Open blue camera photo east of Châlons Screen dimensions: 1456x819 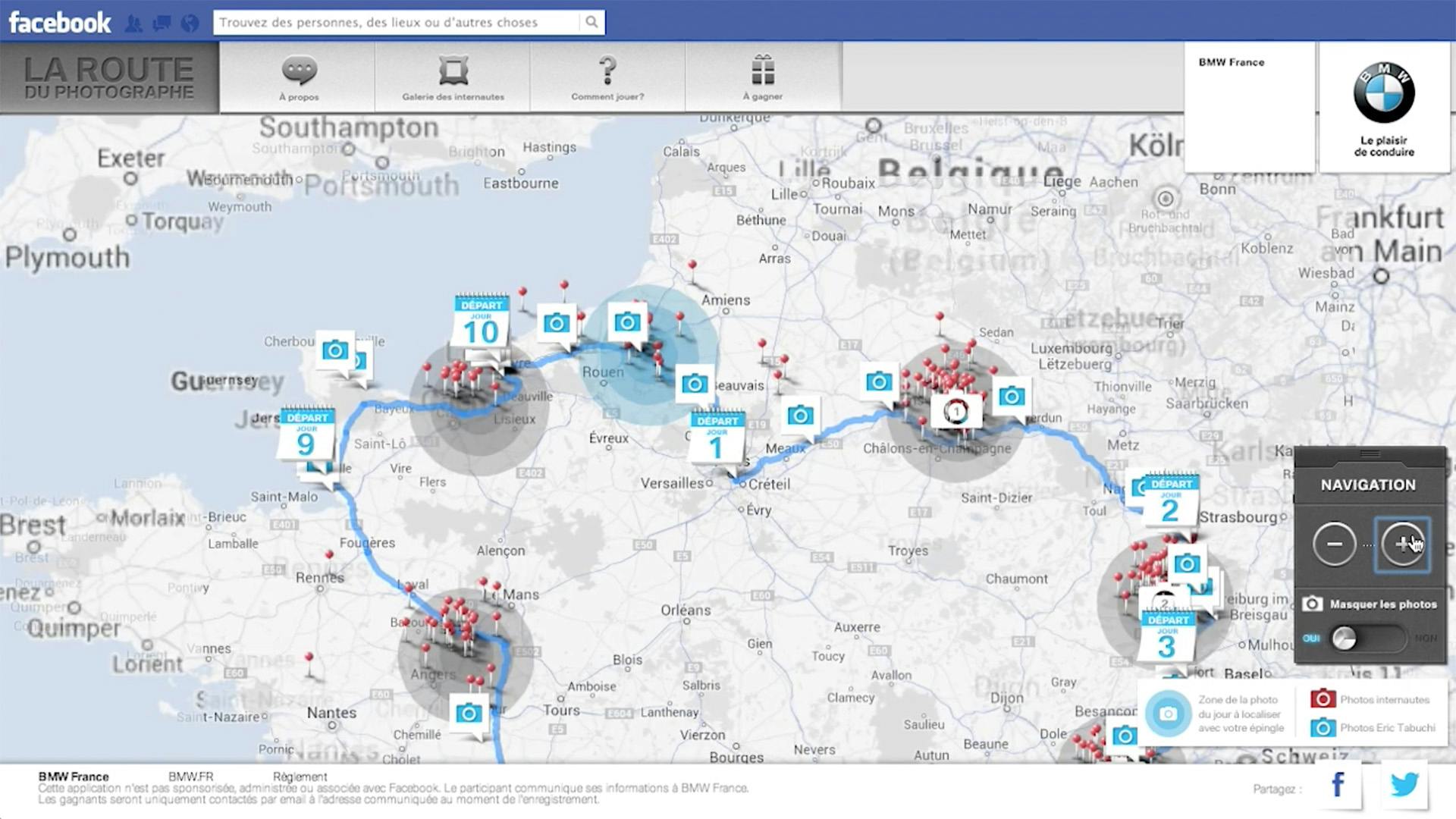coord(1012,396)
